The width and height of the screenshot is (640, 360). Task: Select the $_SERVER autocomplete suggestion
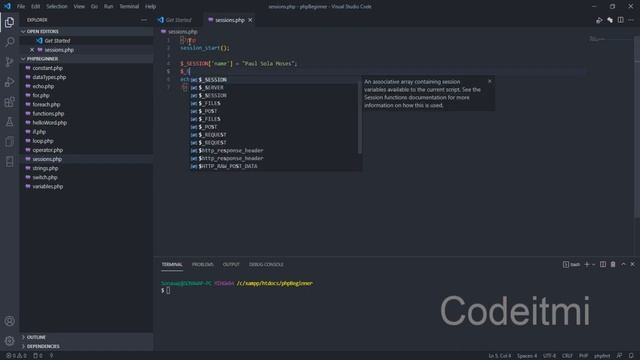pos(274,87)
